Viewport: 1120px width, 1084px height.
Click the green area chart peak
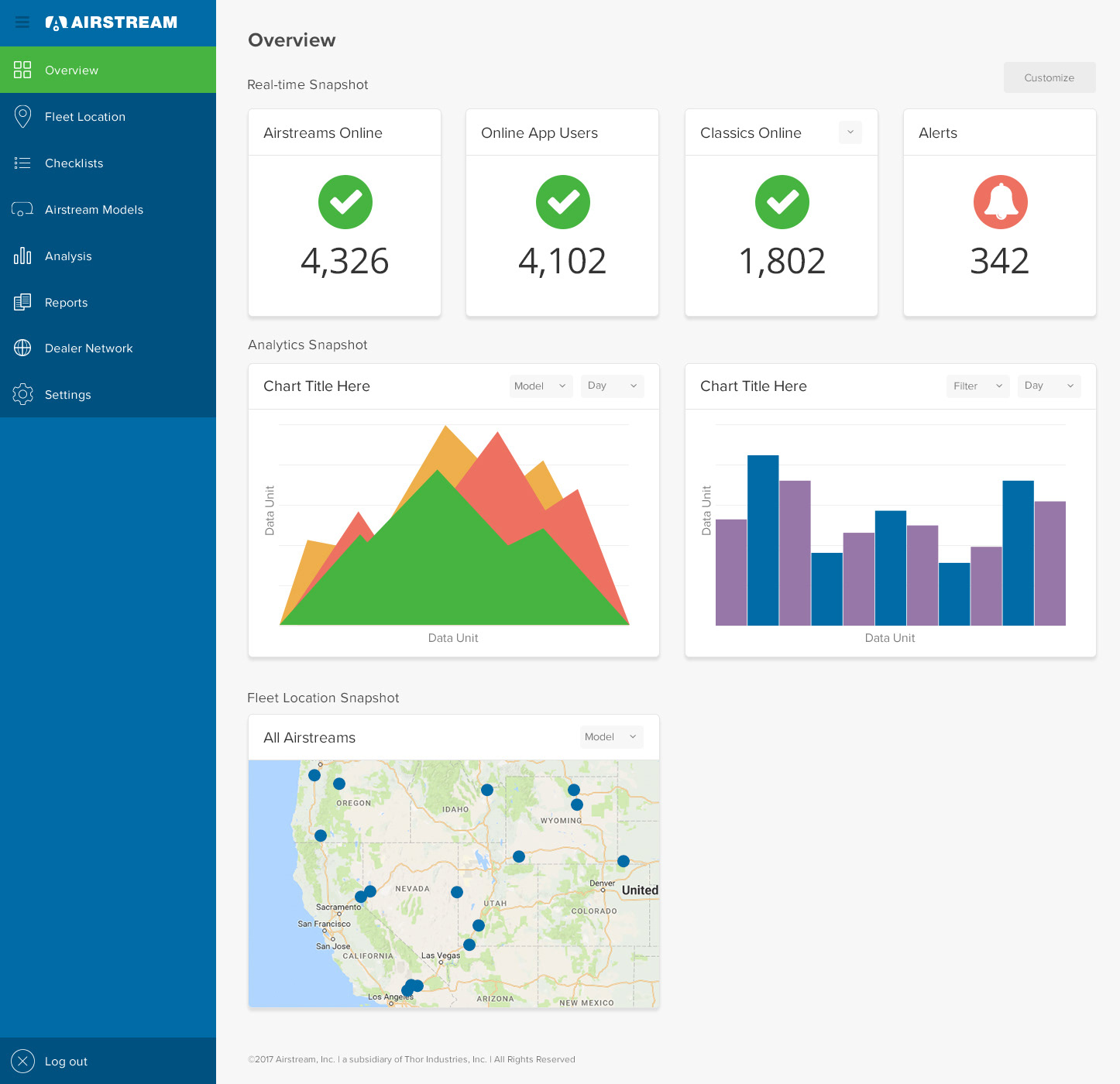[x=438, y=472]
